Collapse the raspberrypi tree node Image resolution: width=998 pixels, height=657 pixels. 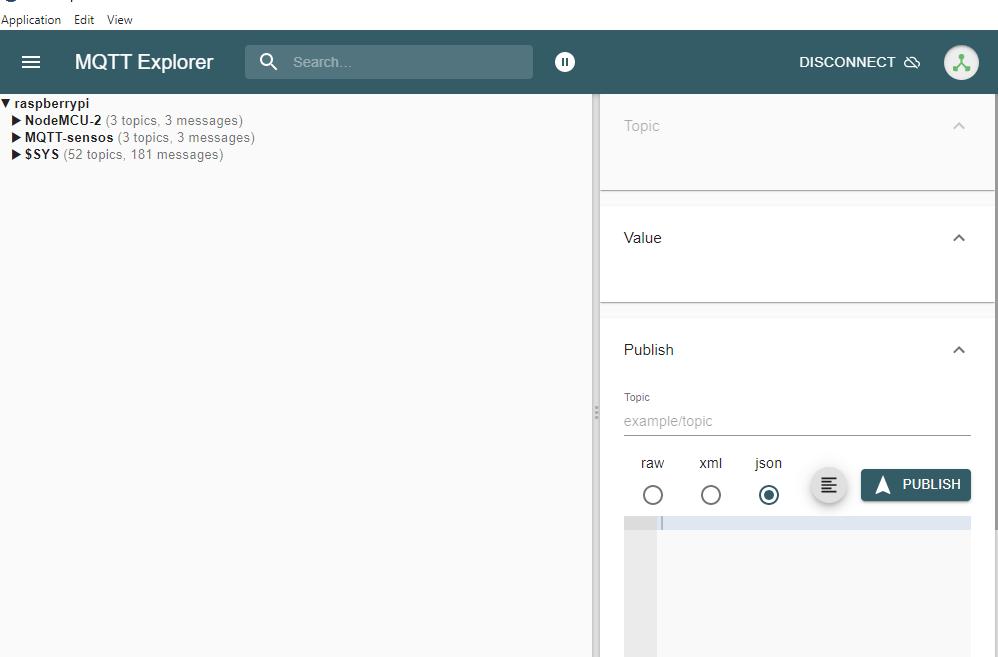tap(6, 103)
